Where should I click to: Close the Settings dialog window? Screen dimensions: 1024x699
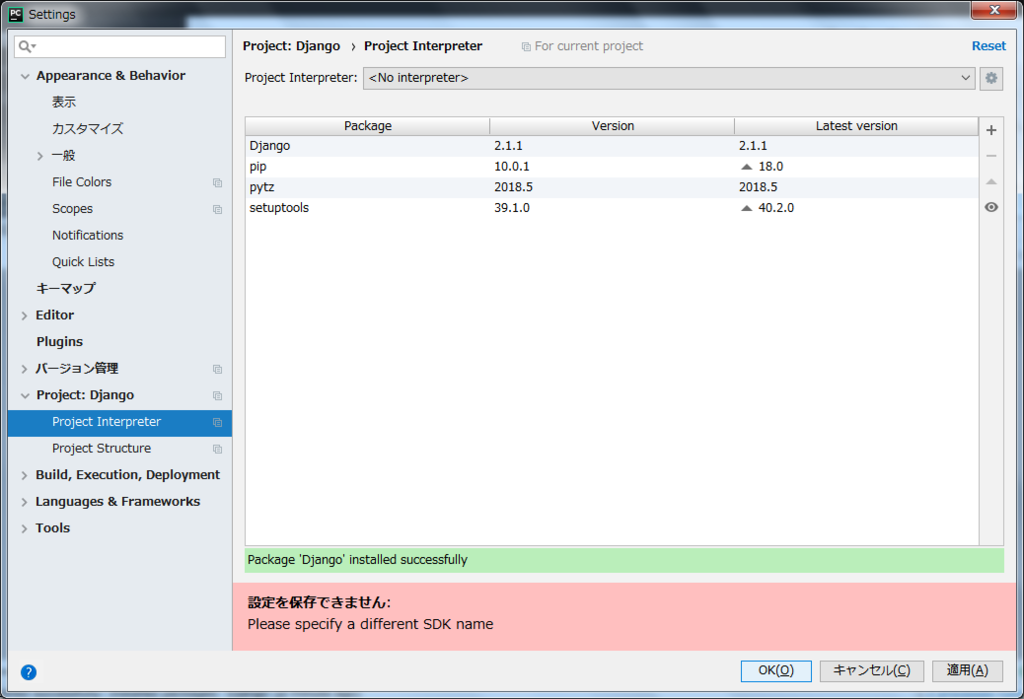click(994, 10)
